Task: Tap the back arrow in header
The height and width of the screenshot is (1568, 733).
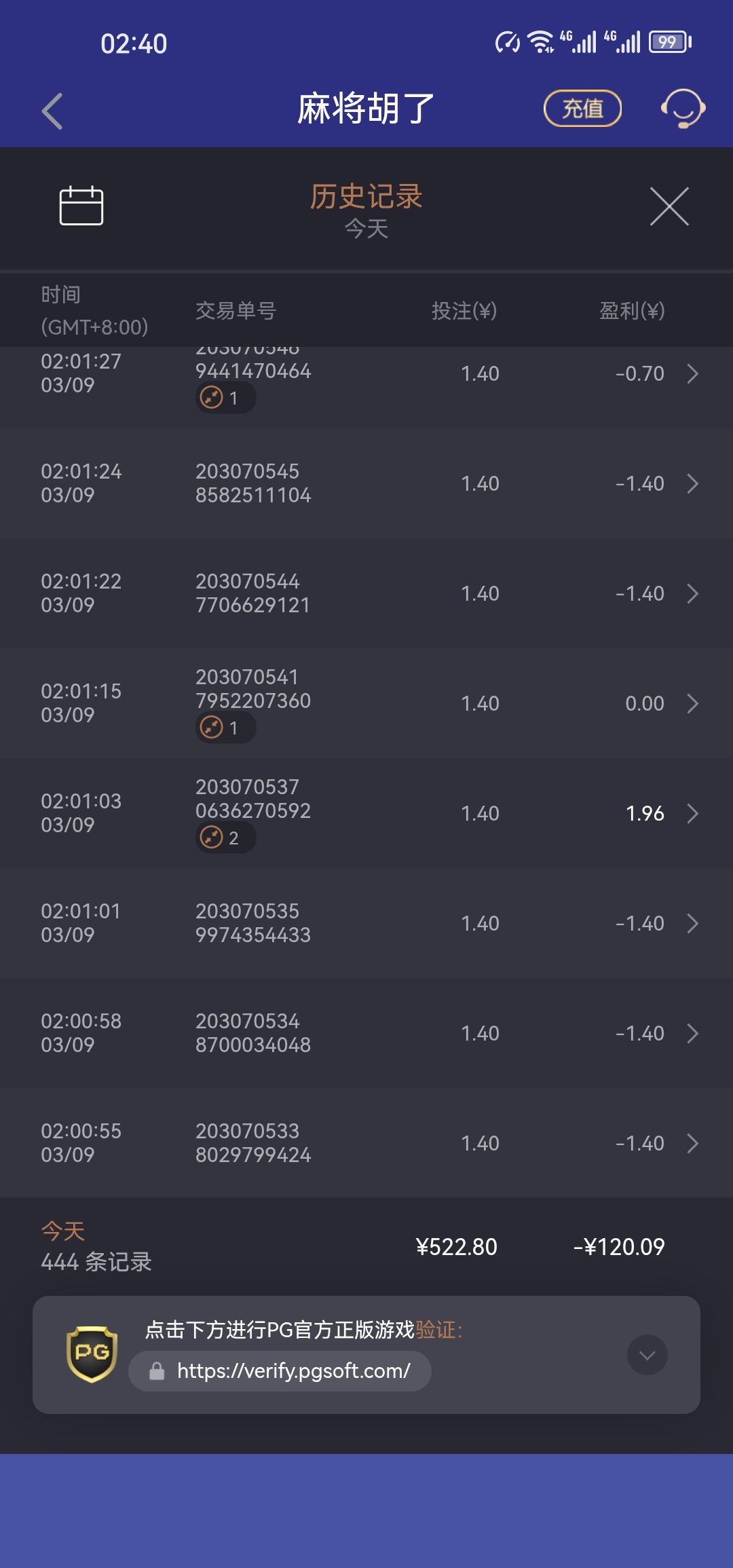Action: coord(52,111)
